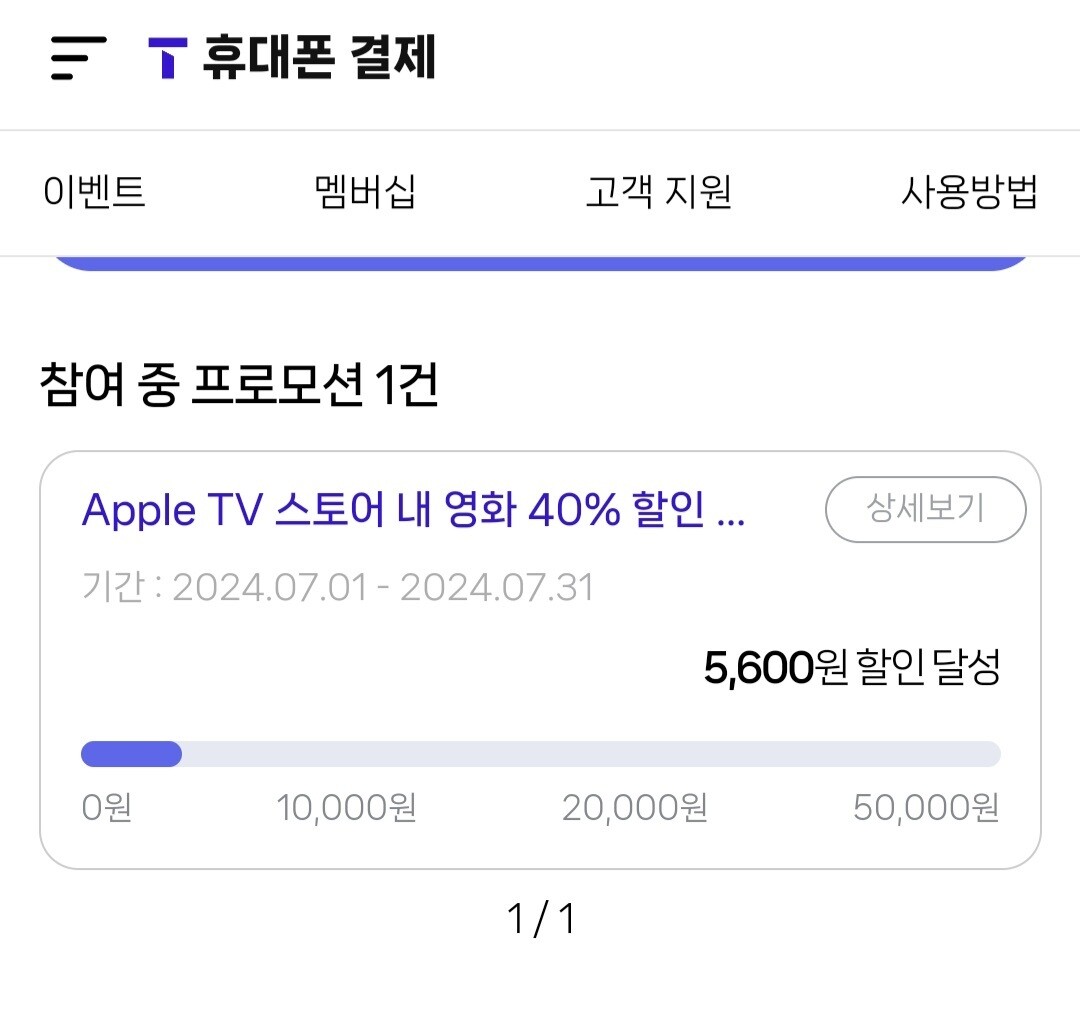1080x1014 pixels.
Task: Select the 20,000원 milestone label
Action: (x=634, y=807)
